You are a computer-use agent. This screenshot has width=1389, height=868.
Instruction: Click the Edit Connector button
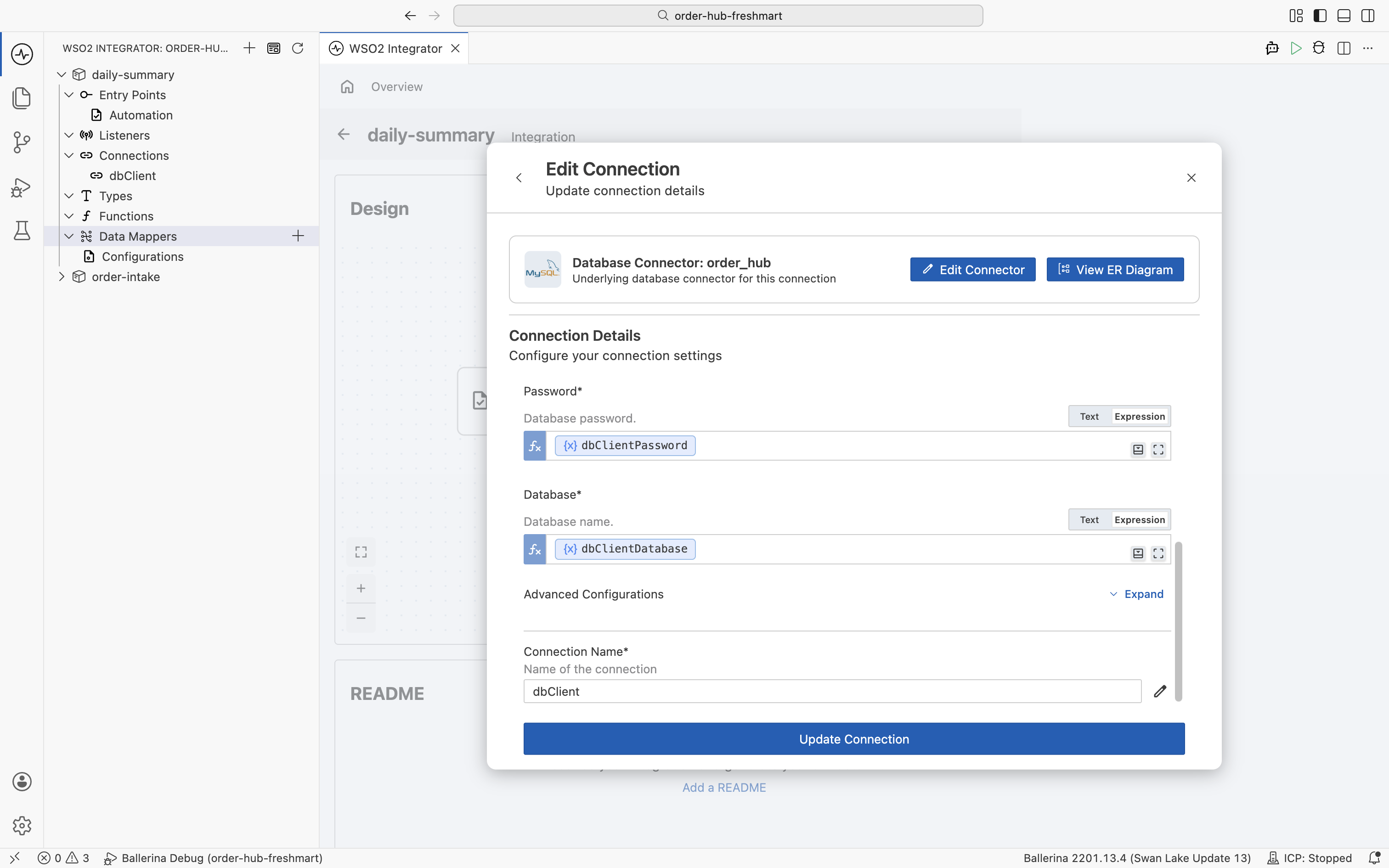click(x=973, y=270)
